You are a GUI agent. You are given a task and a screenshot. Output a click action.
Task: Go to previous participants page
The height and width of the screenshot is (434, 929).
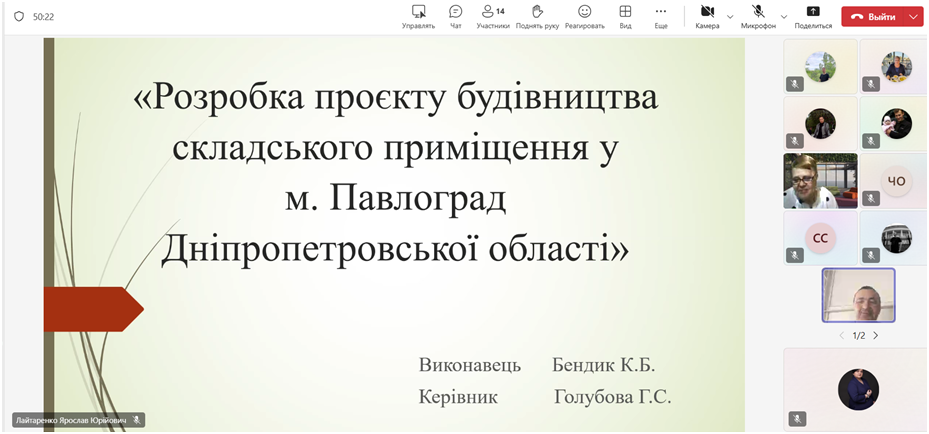point(841,335)
